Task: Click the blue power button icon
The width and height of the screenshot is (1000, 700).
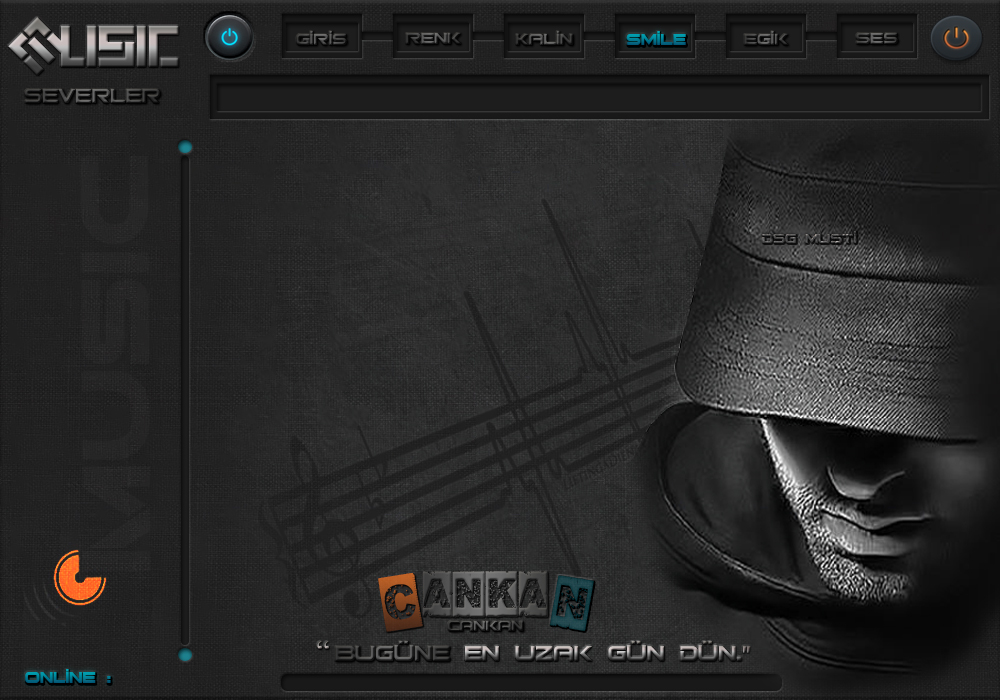Action: [x=229, y=38]
